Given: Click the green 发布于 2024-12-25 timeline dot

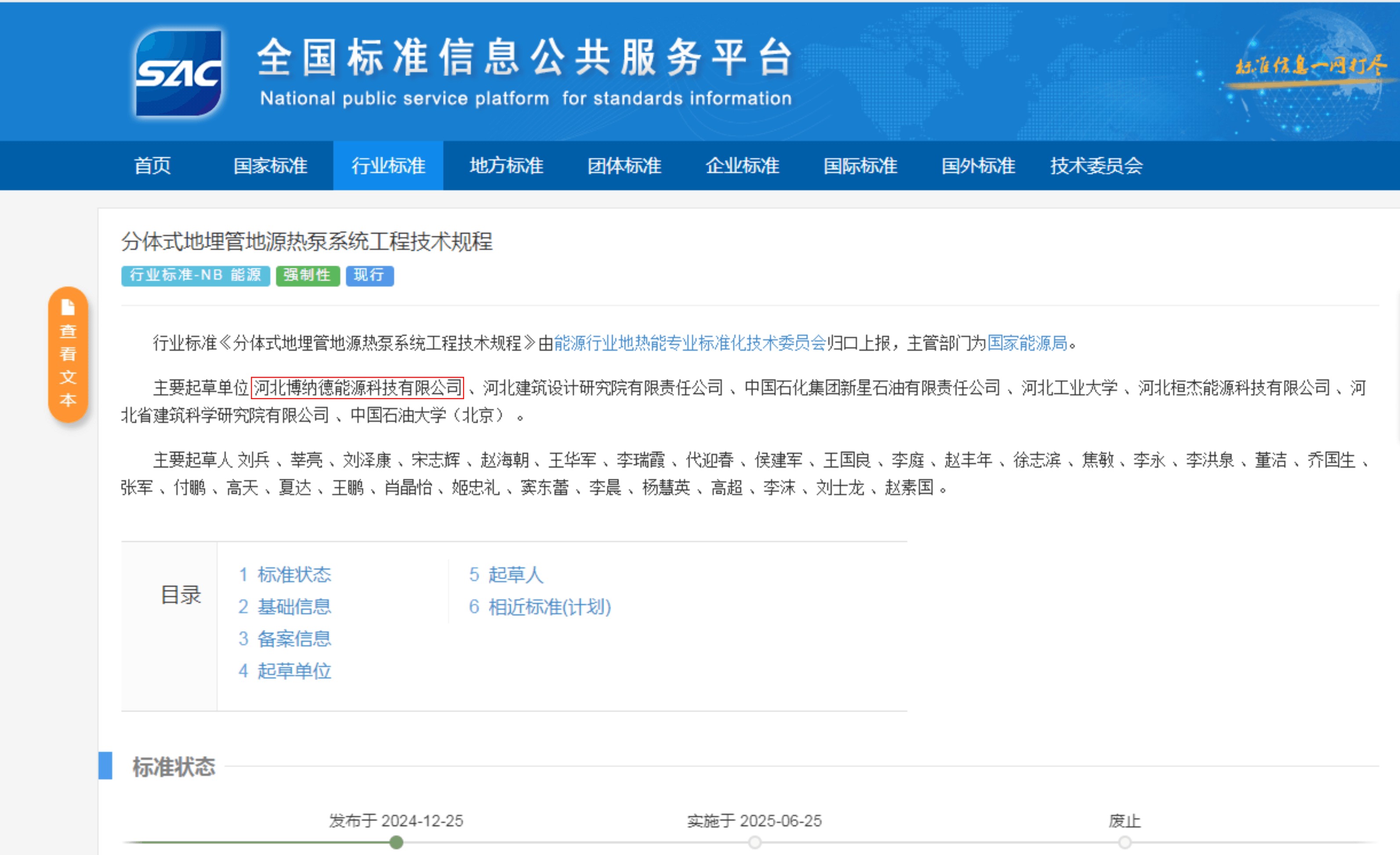Looking at the screenshot, I should (397, 843).
